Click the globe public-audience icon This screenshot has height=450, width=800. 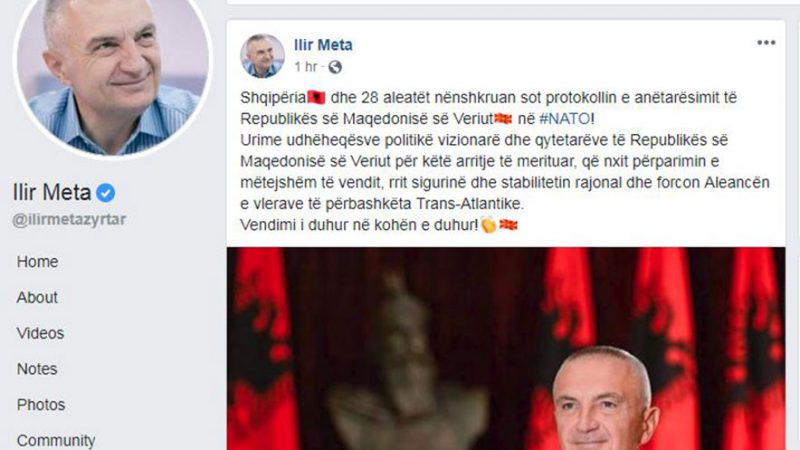[x=335, y=67]
